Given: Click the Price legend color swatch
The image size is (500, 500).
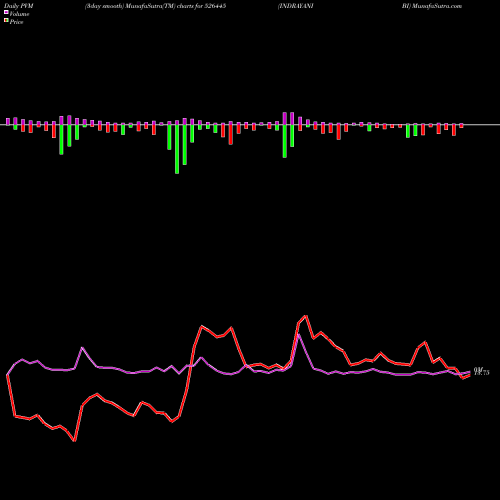Looking at the screenshot, I should click(6, 21).
